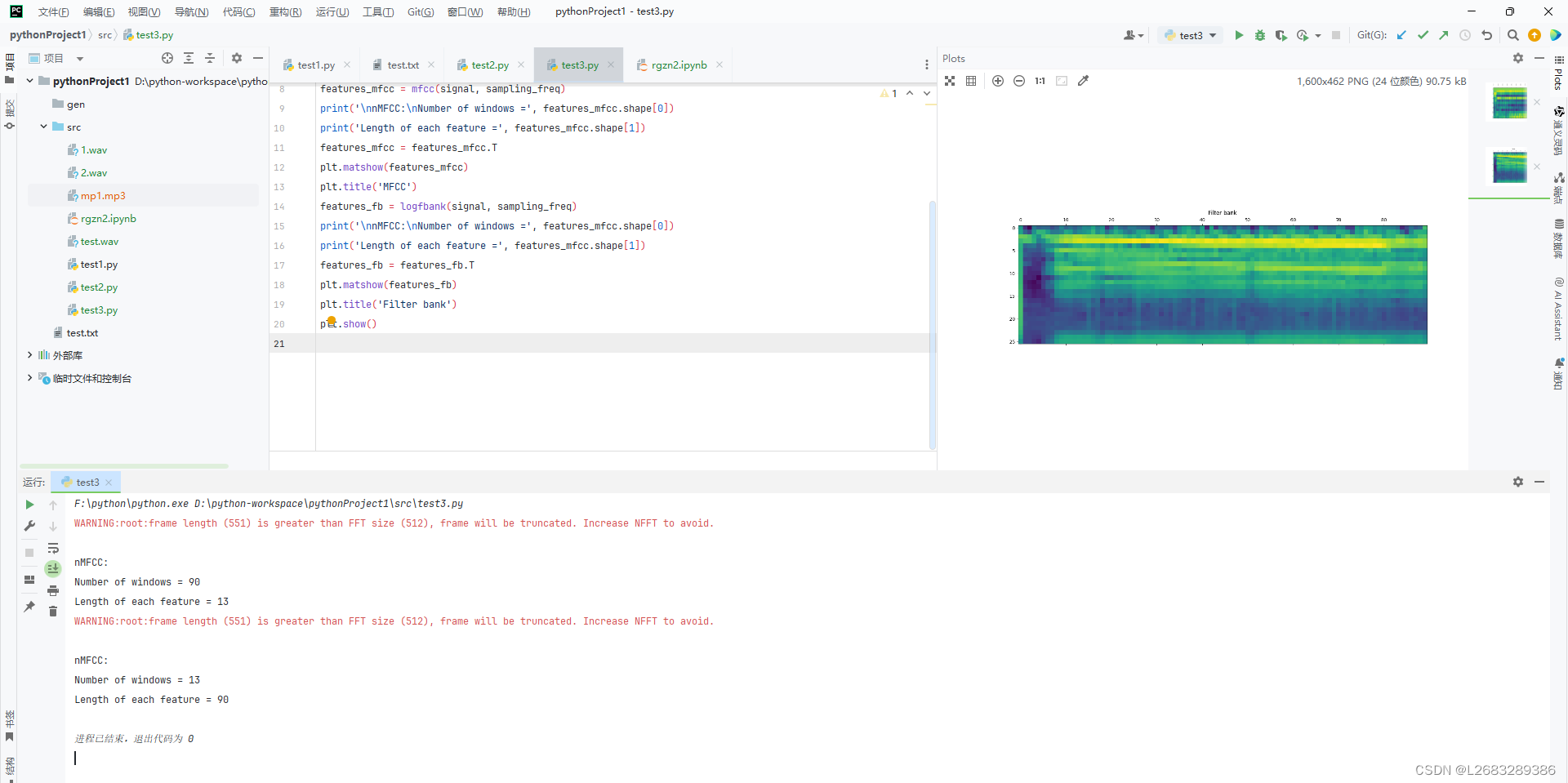Clear all Run console output with trash icon
1568x783 pixels.
[53, 612]
